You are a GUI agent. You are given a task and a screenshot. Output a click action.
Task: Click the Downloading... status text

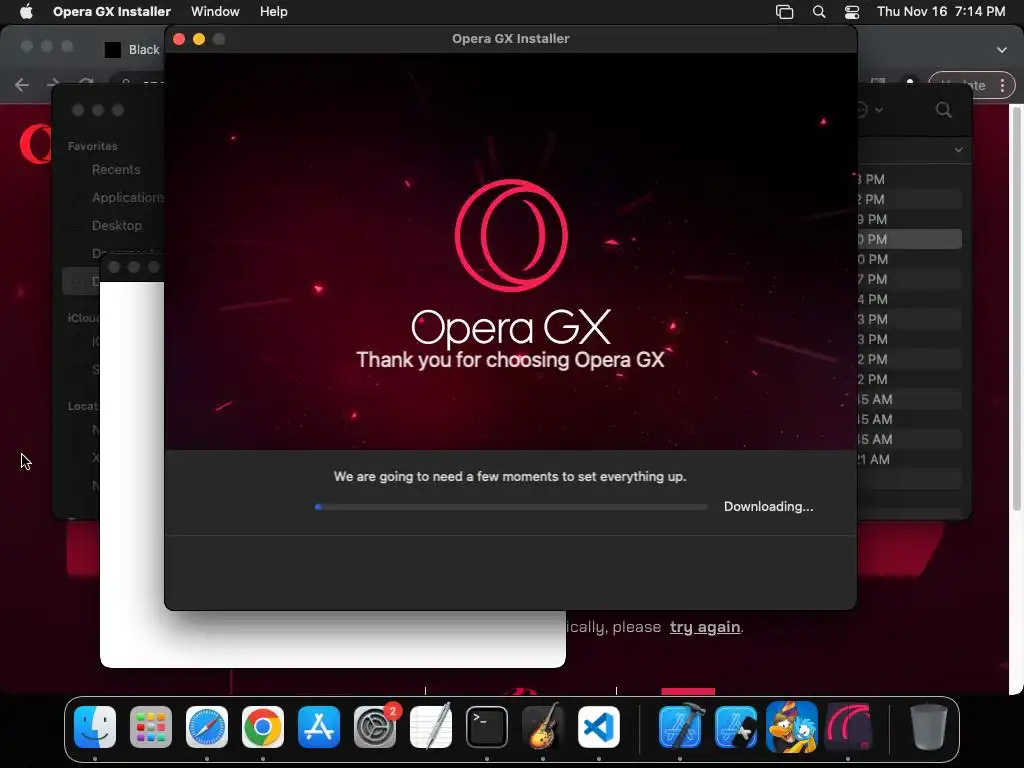point(768,507)
